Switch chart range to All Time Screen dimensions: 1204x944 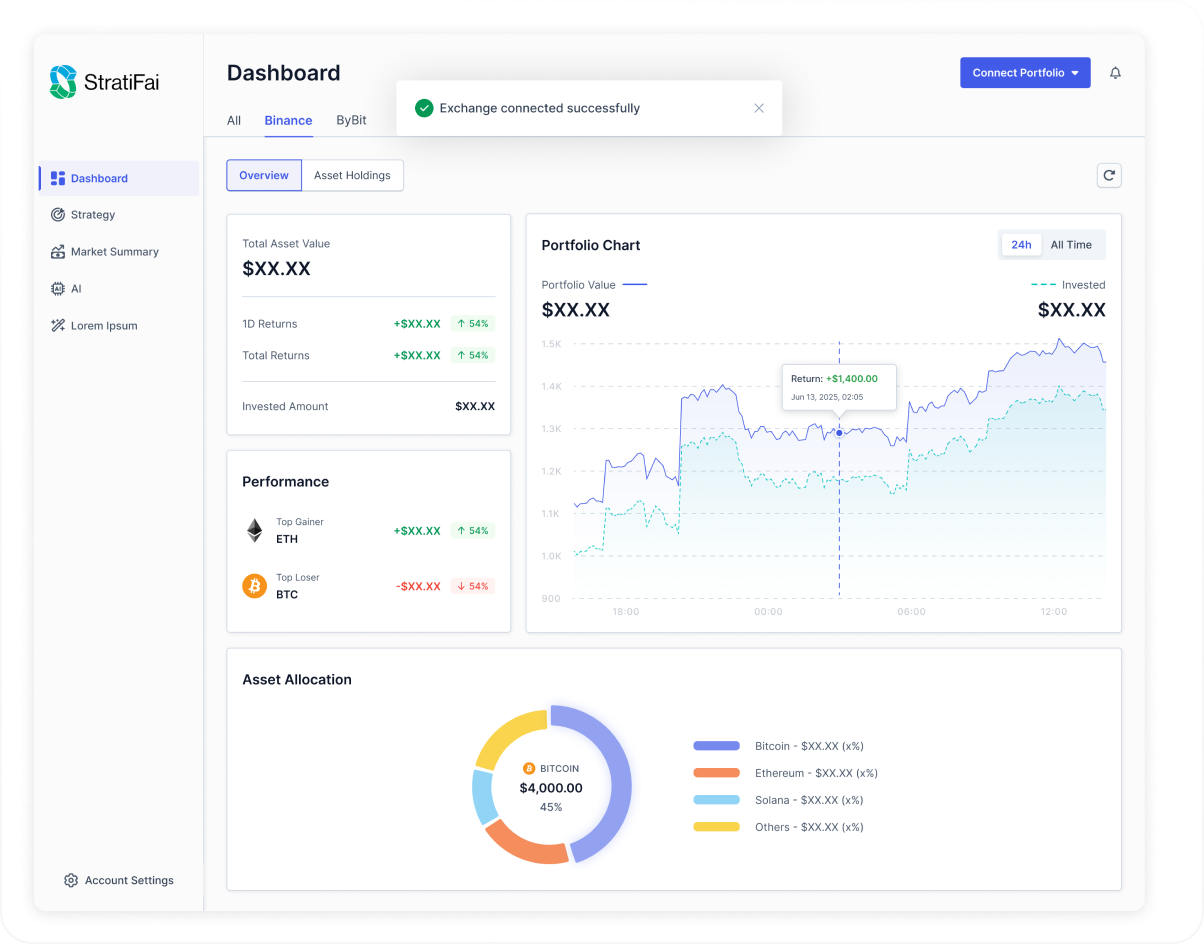(1071, 244)
